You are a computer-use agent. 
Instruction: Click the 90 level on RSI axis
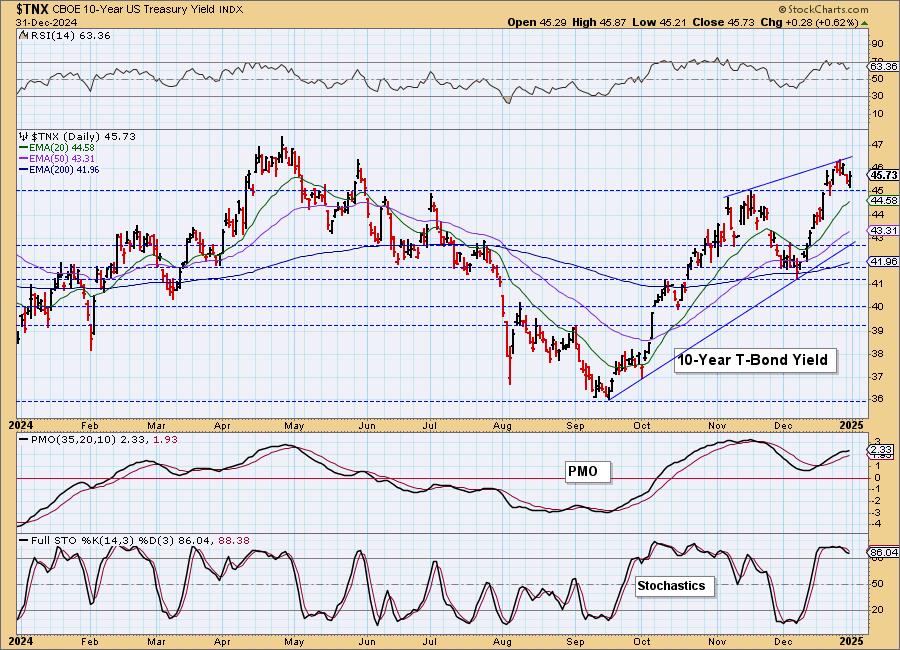[x=878, y=44]
